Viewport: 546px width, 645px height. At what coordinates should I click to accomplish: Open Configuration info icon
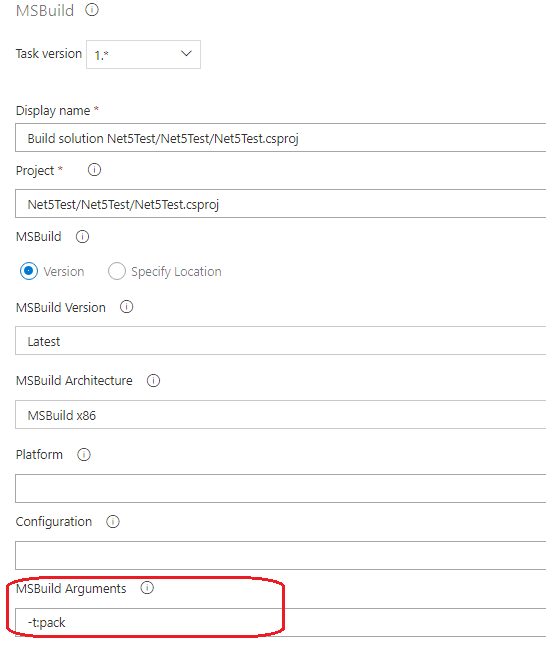(113, 522)
